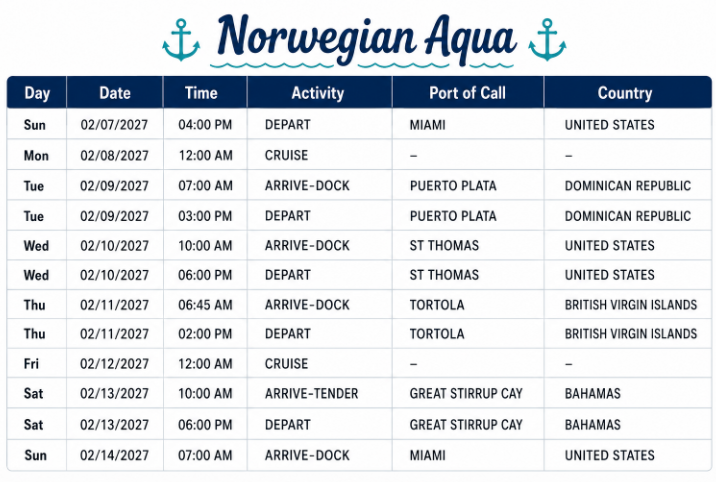Viewport: 716px width, 482px height.
Task: Click the Country column header
Action: coord(627,93)
